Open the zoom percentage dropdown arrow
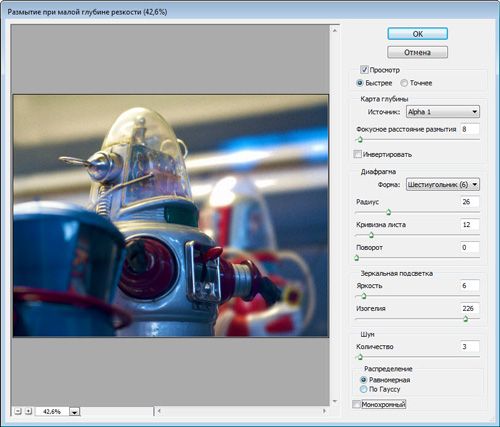The height and width of the screenshot is (427, 500). (74, 412)
